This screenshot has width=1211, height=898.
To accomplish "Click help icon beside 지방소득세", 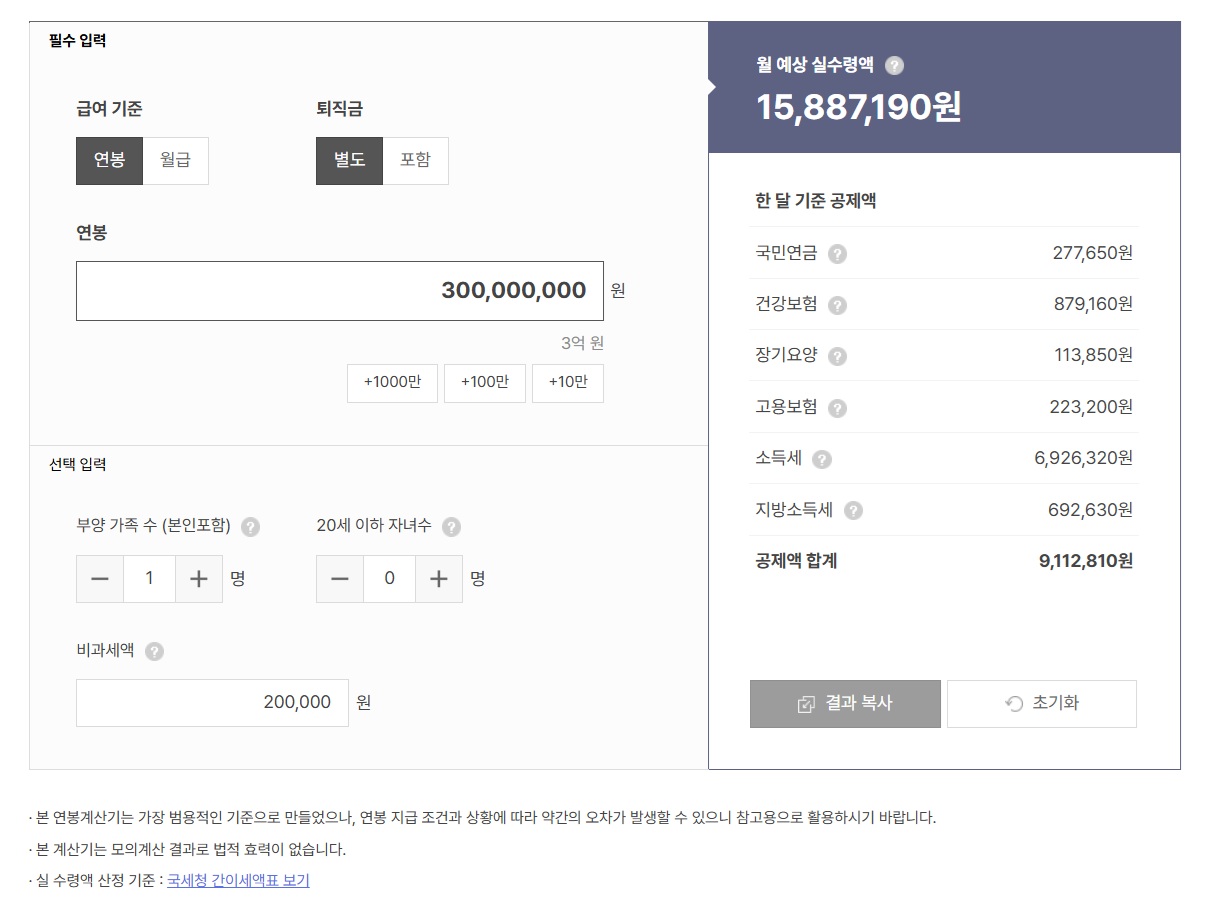I will point(853,510).
